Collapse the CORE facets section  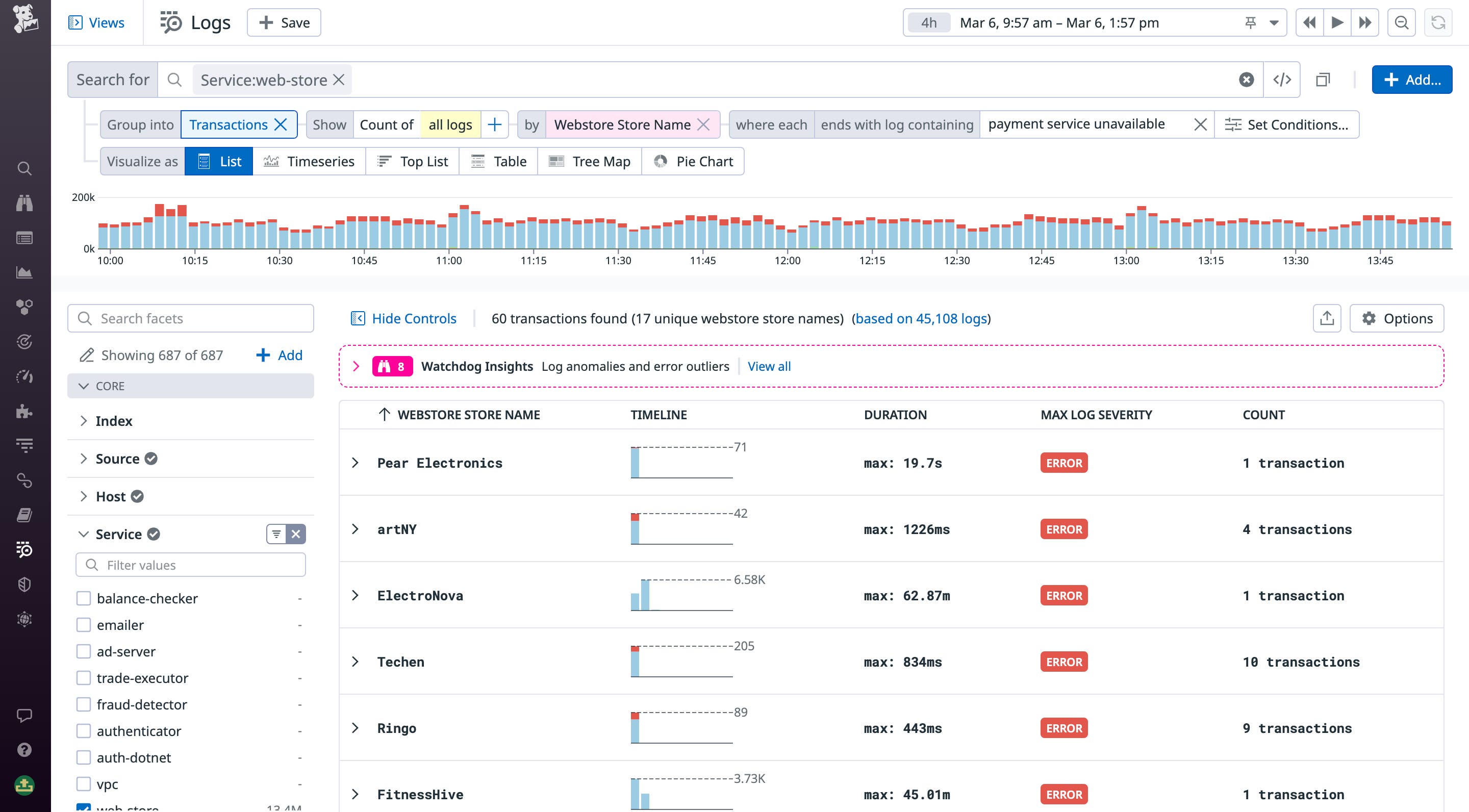tap(83, 386)
